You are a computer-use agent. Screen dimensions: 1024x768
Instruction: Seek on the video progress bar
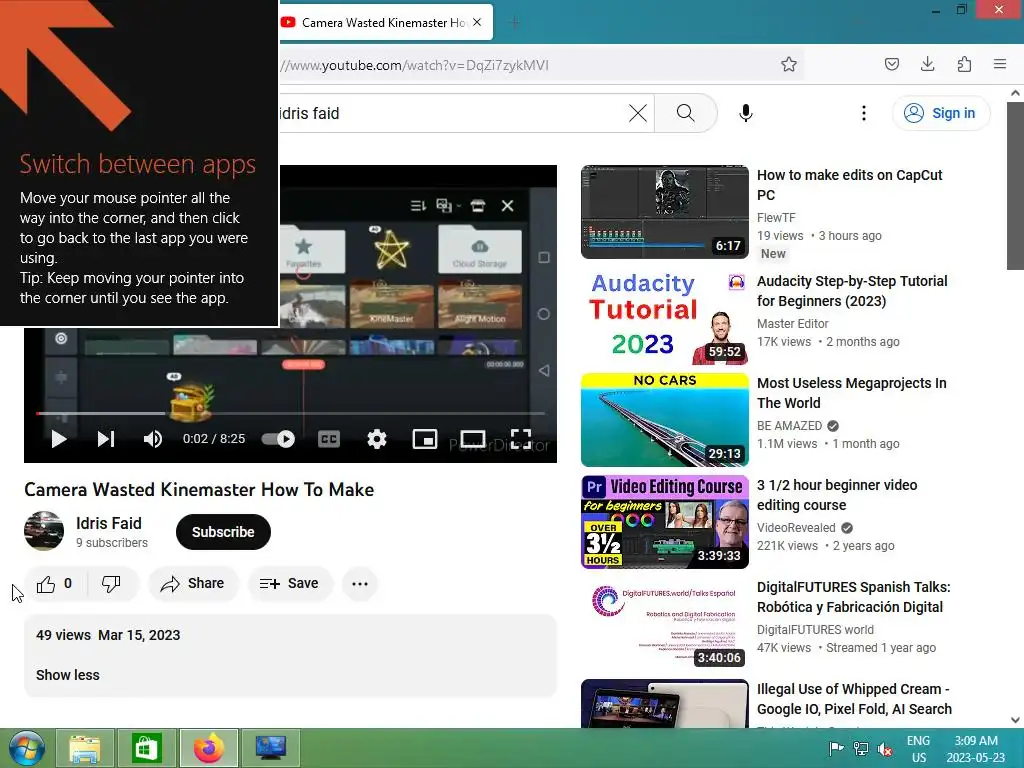tap(291, 413)
